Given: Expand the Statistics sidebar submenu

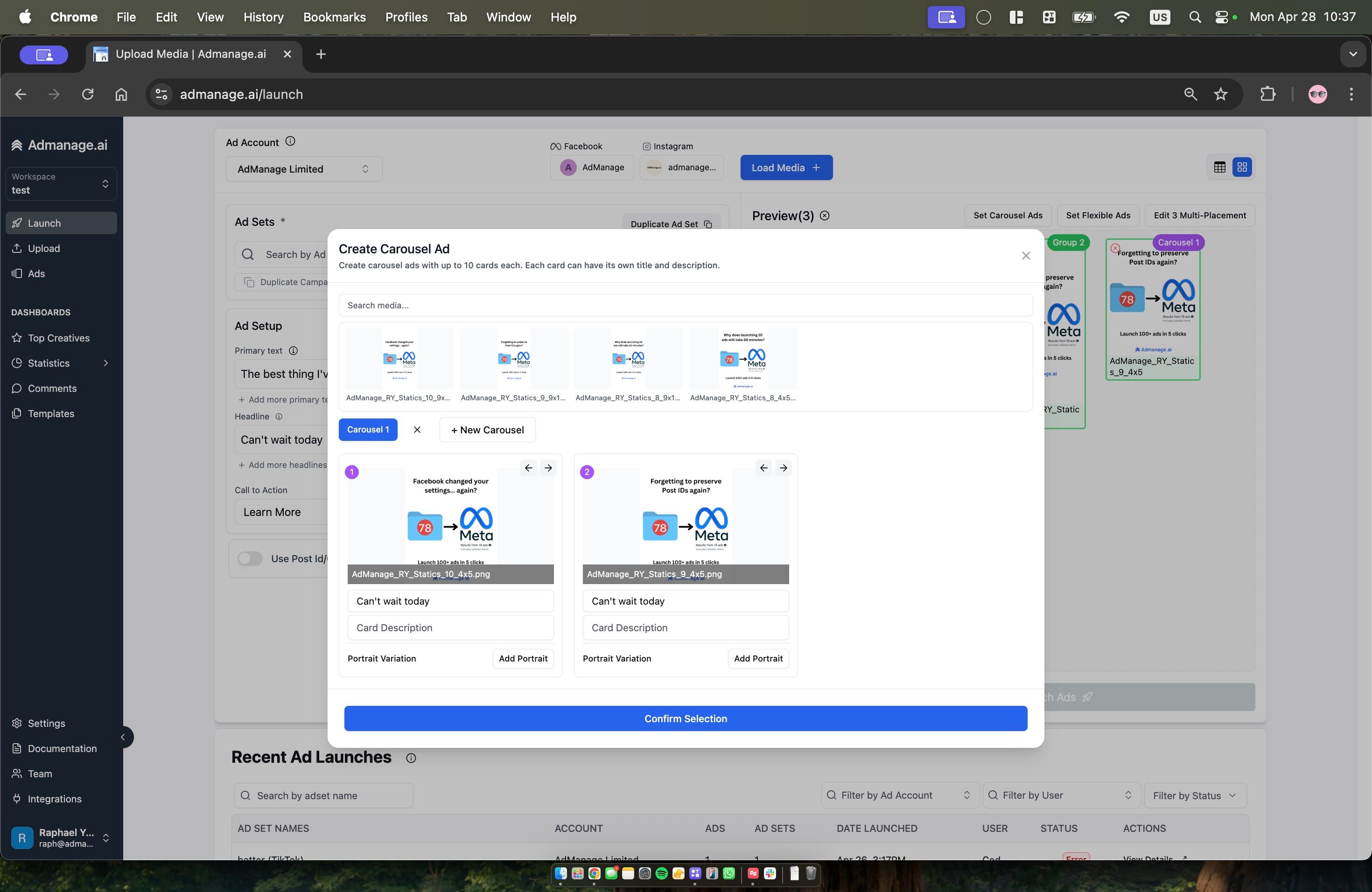Looking at the screenshot, I should 105,363.
